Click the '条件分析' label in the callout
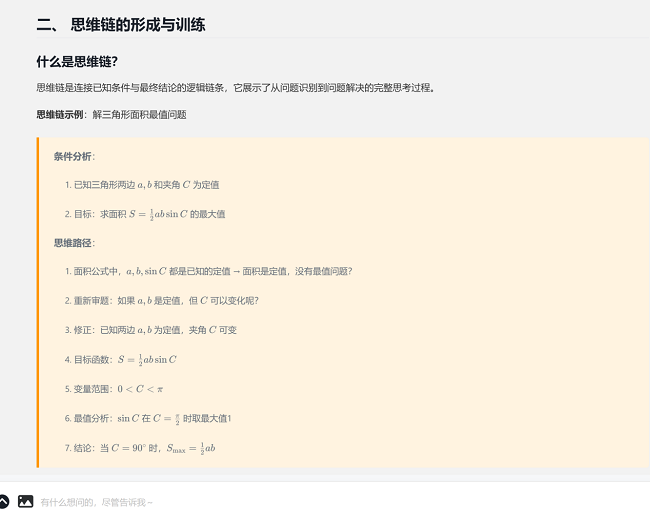This screenshot has height=521, width=650. click(x=73, y=157)
